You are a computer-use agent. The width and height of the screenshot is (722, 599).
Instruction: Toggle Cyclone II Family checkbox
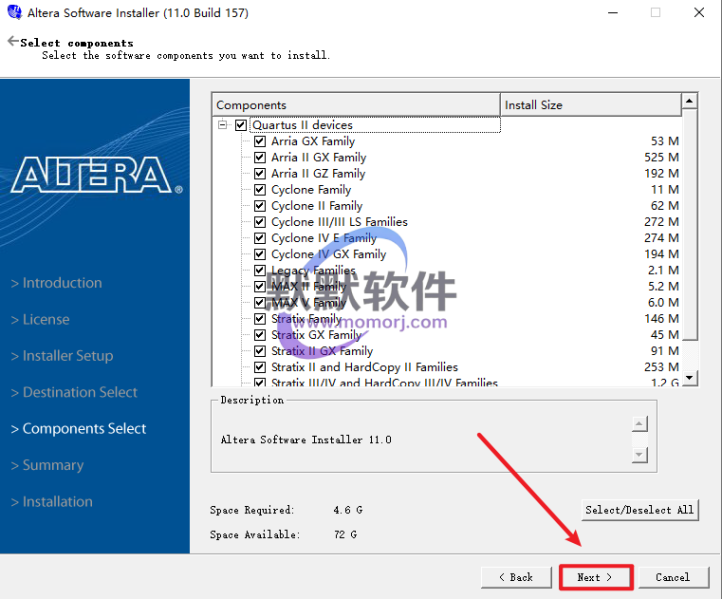[260, 205]
